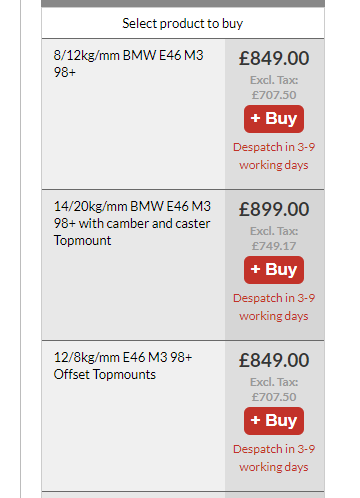
Task: Click Excl. Tax £707.50 in the Offset Topmounts row
Action: point(274,390)
